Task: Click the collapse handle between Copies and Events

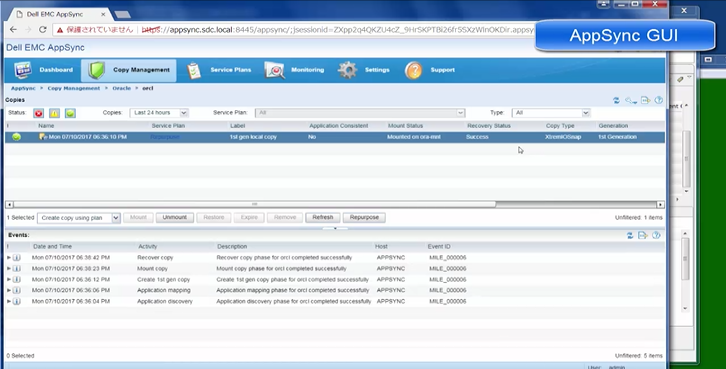Action: (335, 228)
